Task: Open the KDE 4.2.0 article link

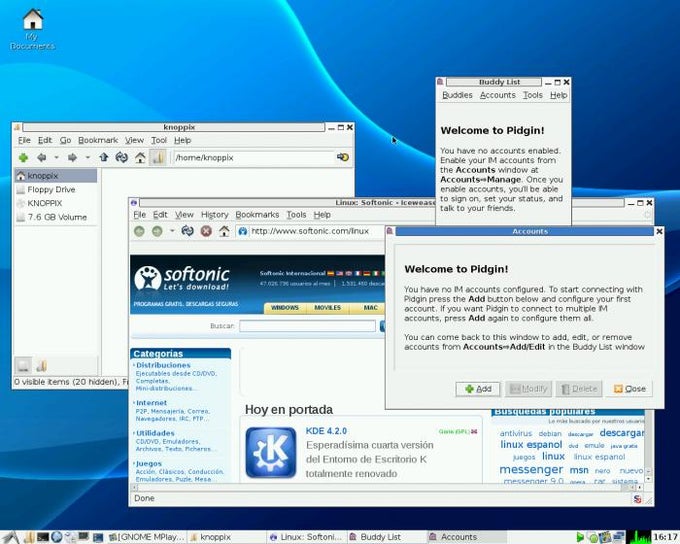Action: 326,431
